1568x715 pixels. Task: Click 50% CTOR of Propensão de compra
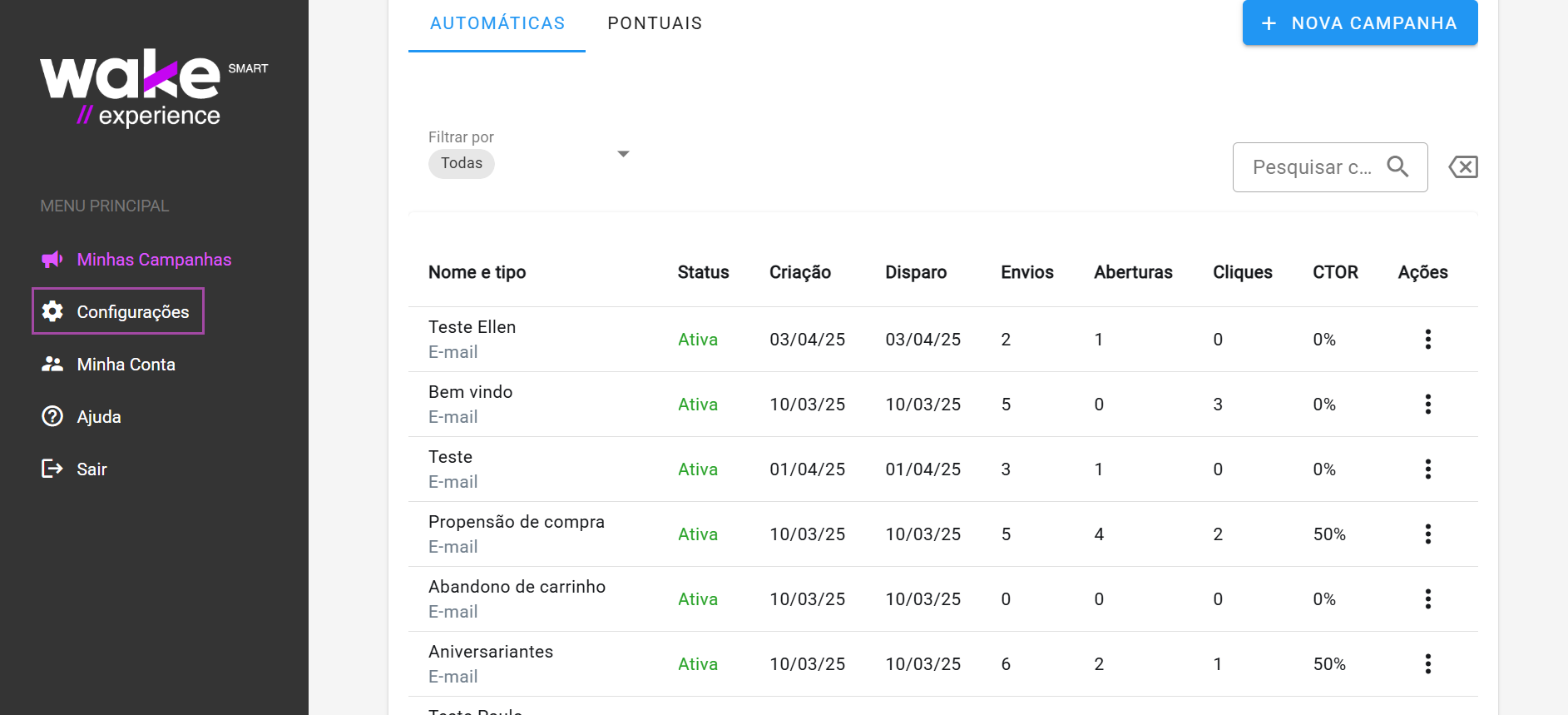[1329, 534]
